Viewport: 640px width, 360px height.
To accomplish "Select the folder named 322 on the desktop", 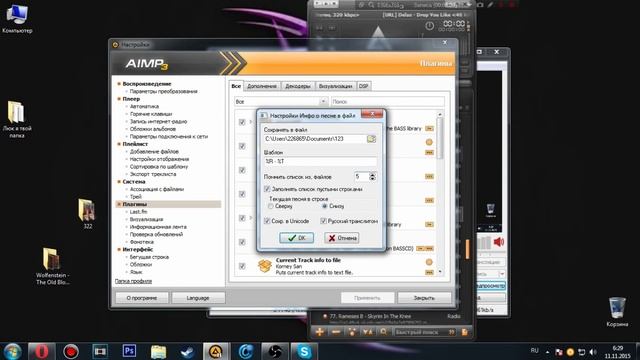I will tap(87, 213).
